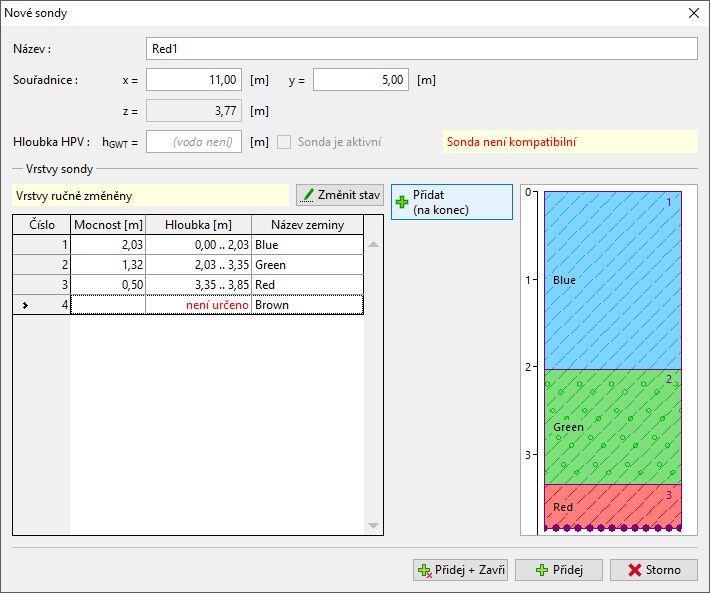Viewport: 710px width, 593px height.
Task: Click the thickness cell 0,50
Action: coord(108,285)
